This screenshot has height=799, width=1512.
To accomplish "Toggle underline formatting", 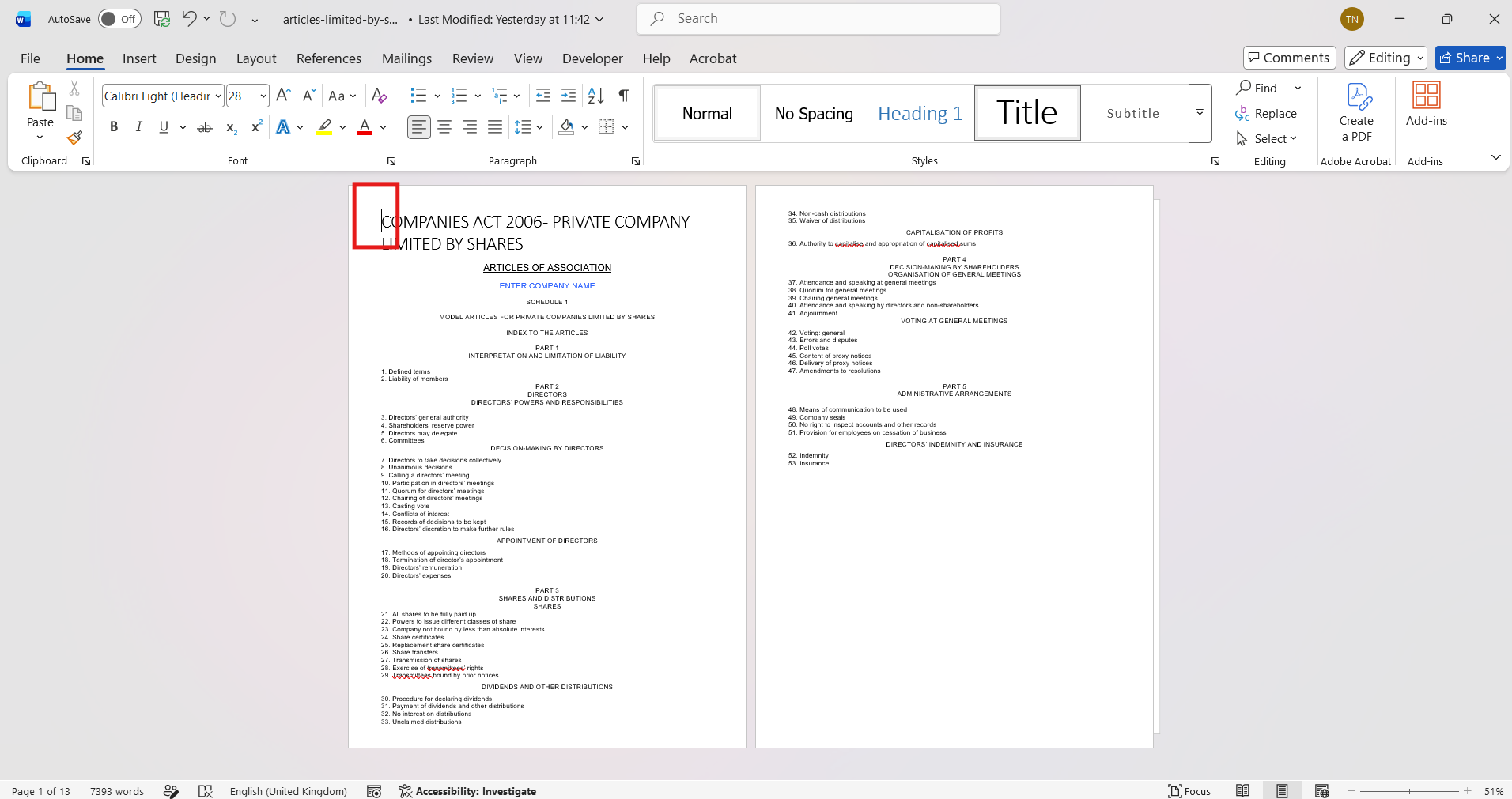I will pyautogui.click(x=164, y=127).
